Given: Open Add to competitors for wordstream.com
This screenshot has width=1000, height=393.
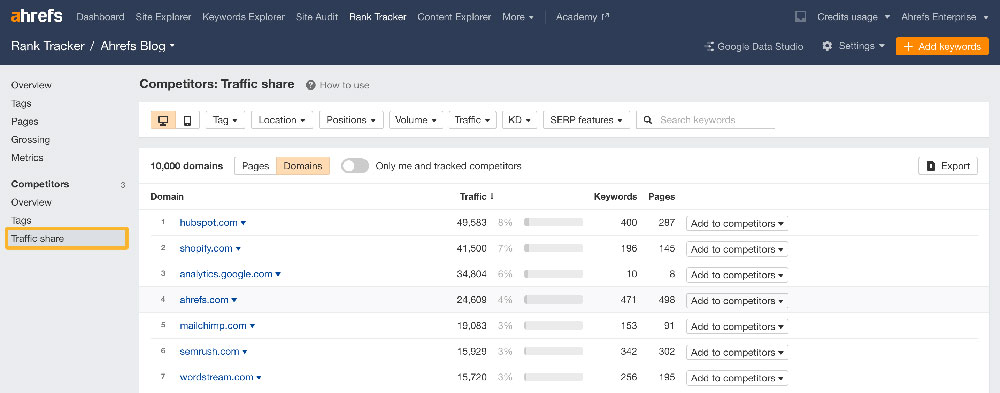Looking at the screenshot, I should (x=737, y=378).
